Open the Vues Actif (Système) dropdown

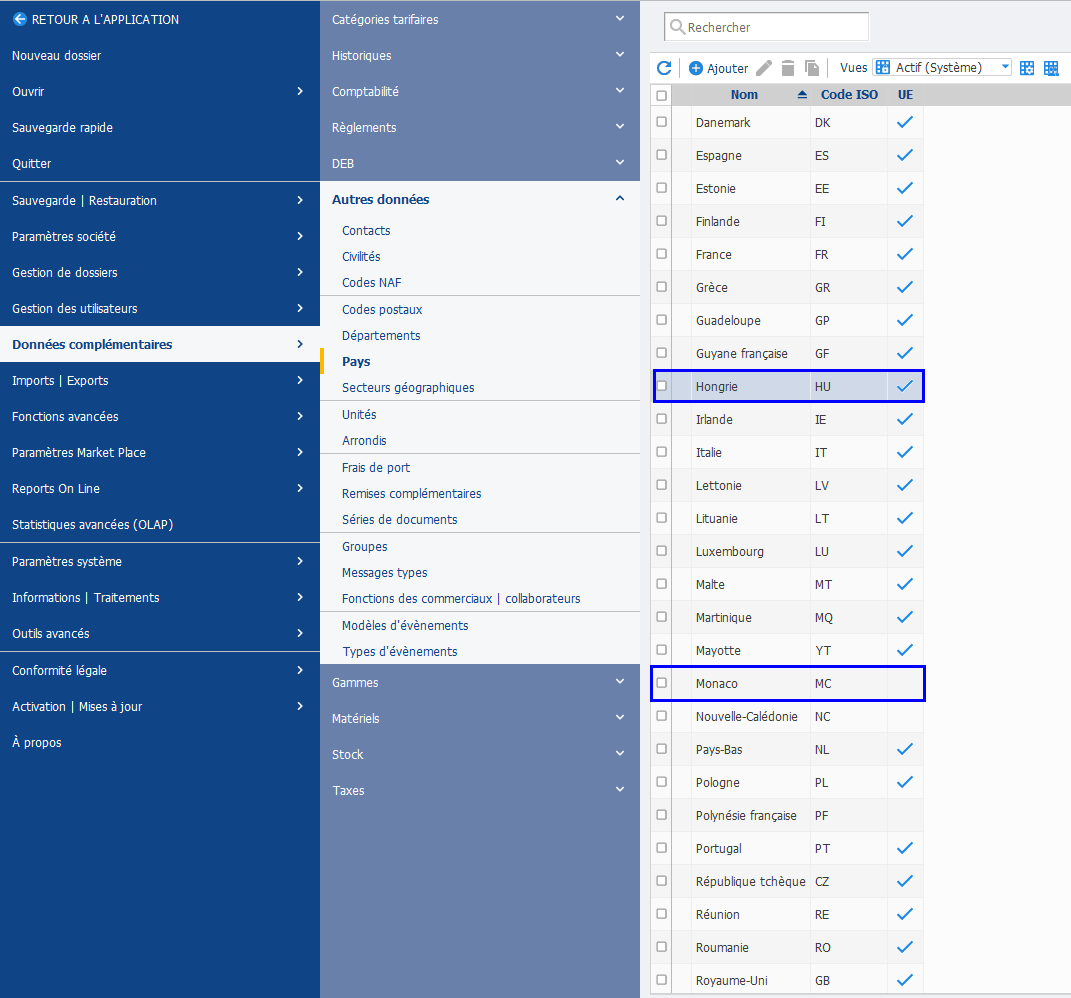tap(943, 67)
